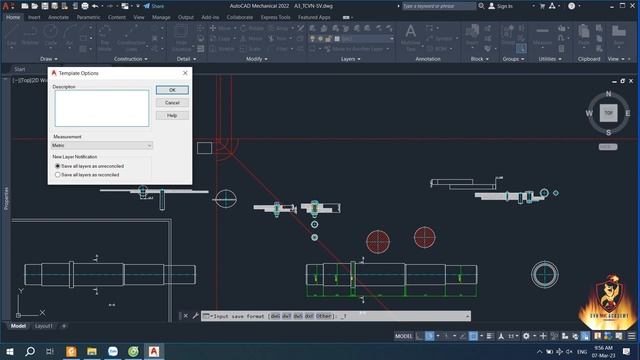Open File Explorer from the Windows taskbar
Viewport: 640px width, 360px height.
(x=92, y=351)
